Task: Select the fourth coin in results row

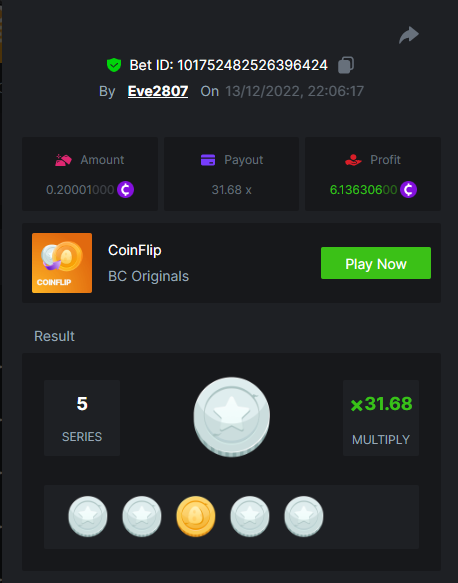Action: click(249, 516)
